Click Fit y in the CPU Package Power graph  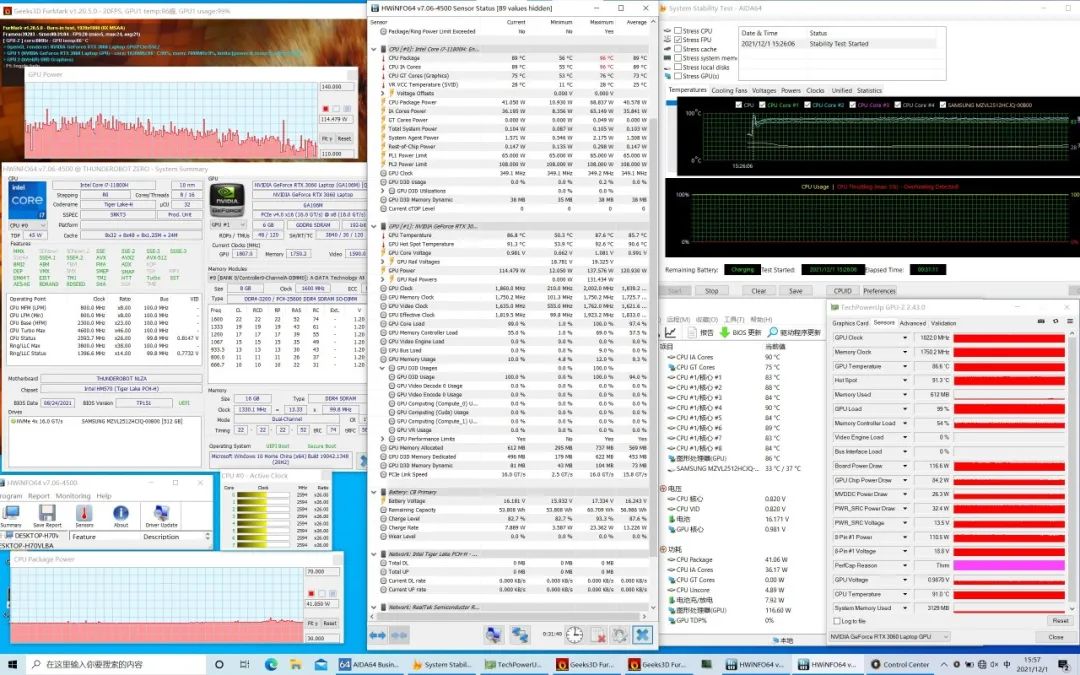[312, 623]
